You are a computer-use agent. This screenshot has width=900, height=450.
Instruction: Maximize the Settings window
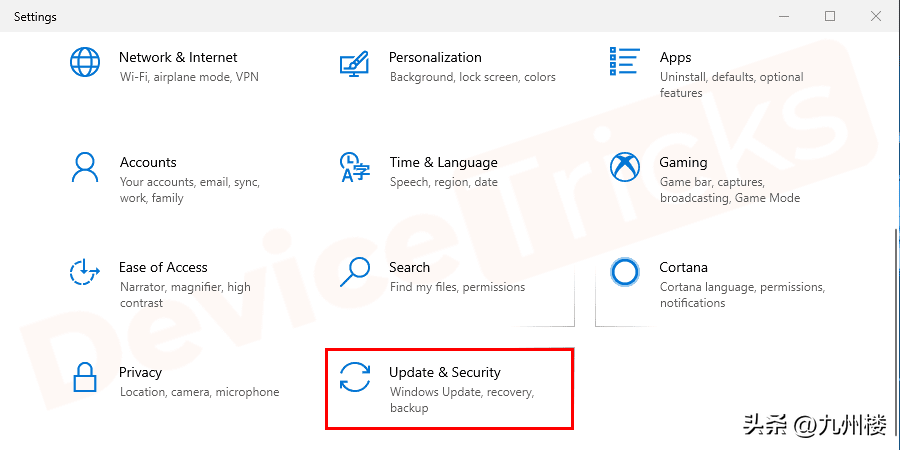[x=830, y=16]
